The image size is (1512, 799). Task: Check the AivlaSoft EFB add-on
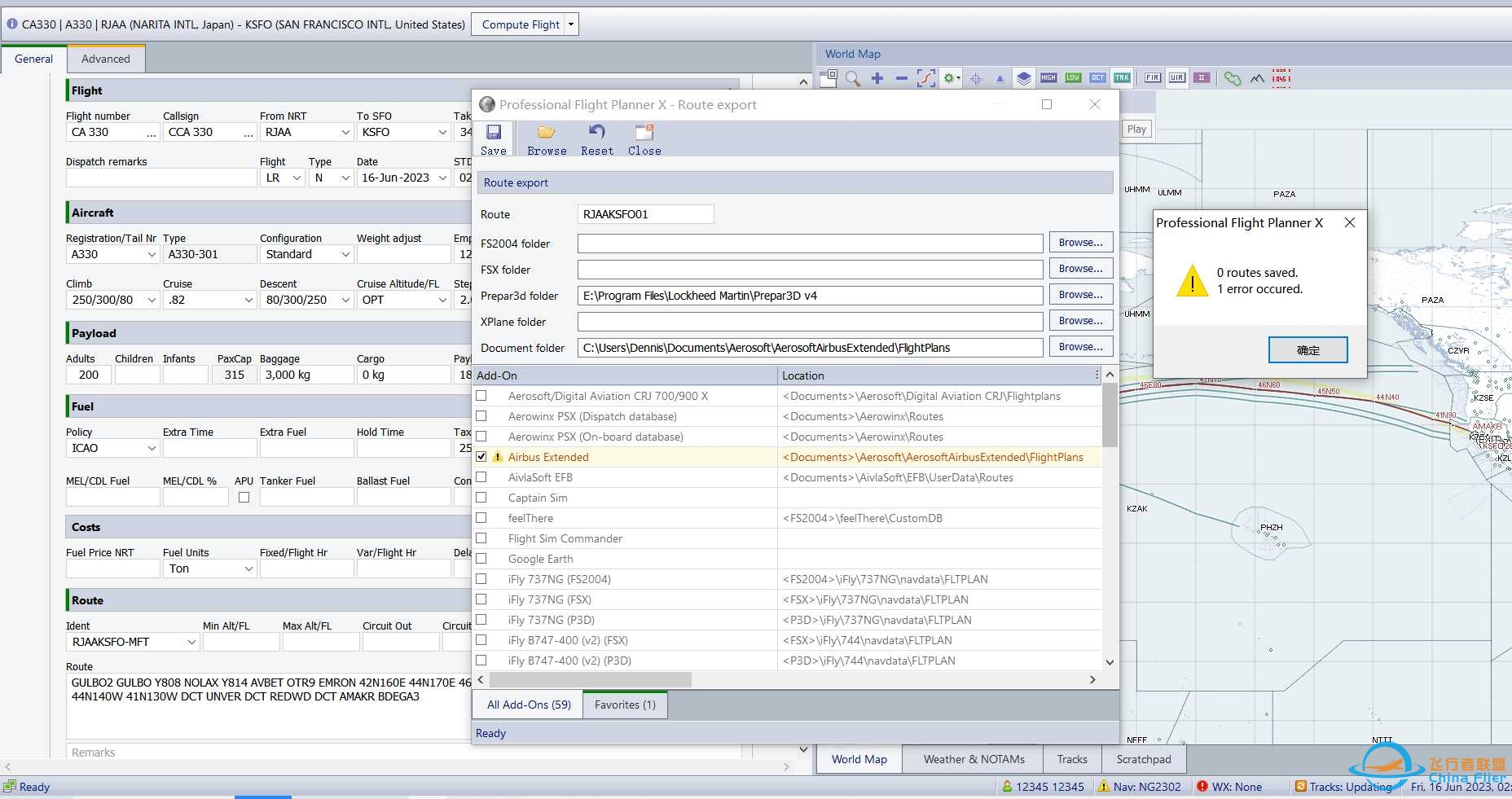(x=481, y=477)
